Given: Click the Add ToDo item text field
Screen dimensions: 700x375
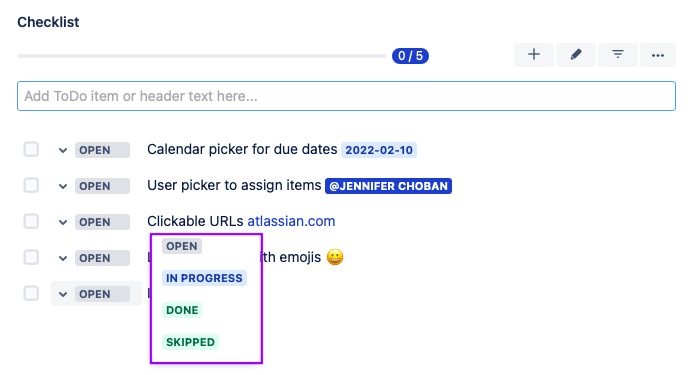Looking at the screenshot, I should pos(346,96).
